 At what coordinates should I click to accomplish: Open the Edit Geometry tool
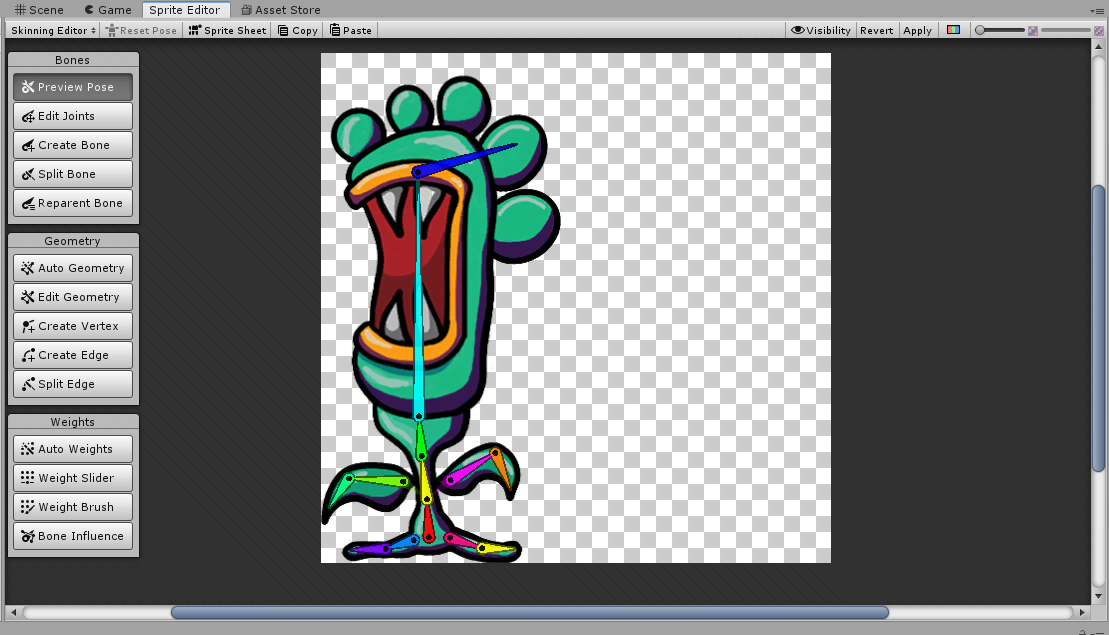coord(72,297)
